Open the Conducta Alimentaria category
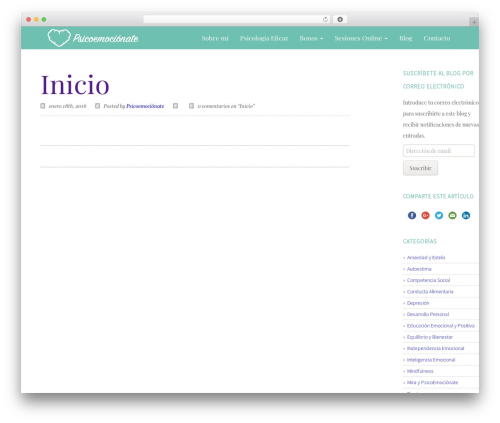This screenshot has height=423, width=500. [430, 291]
